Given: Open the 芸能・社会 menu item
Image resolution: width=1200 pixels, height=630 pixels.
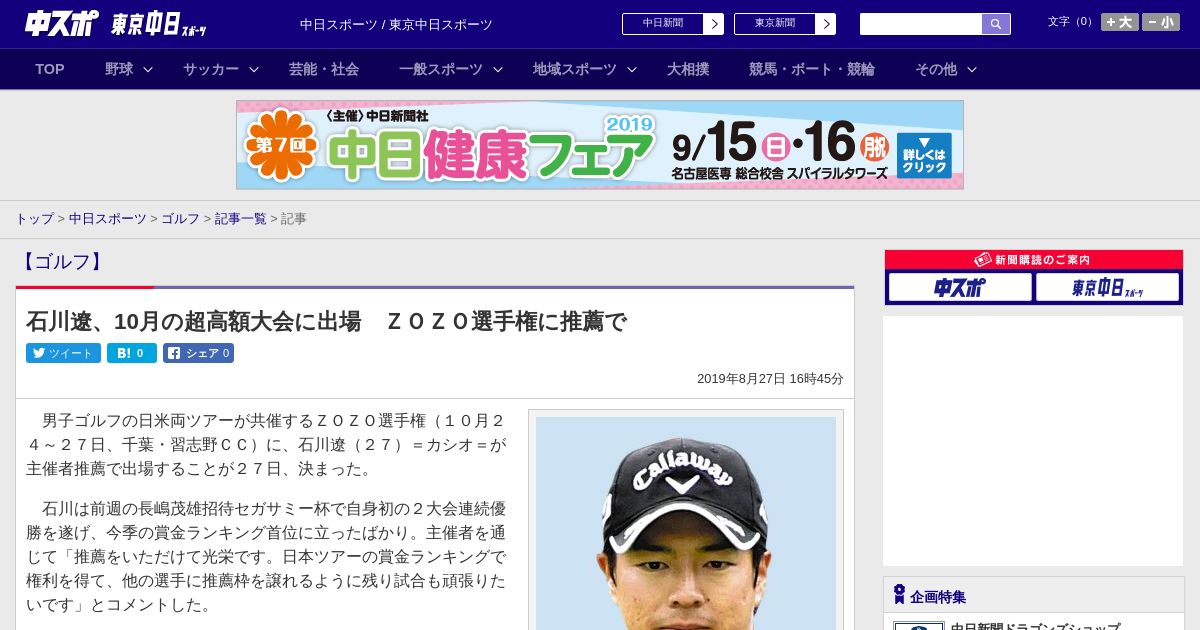Looking at the screenshot, I should [x=324, y=69].
